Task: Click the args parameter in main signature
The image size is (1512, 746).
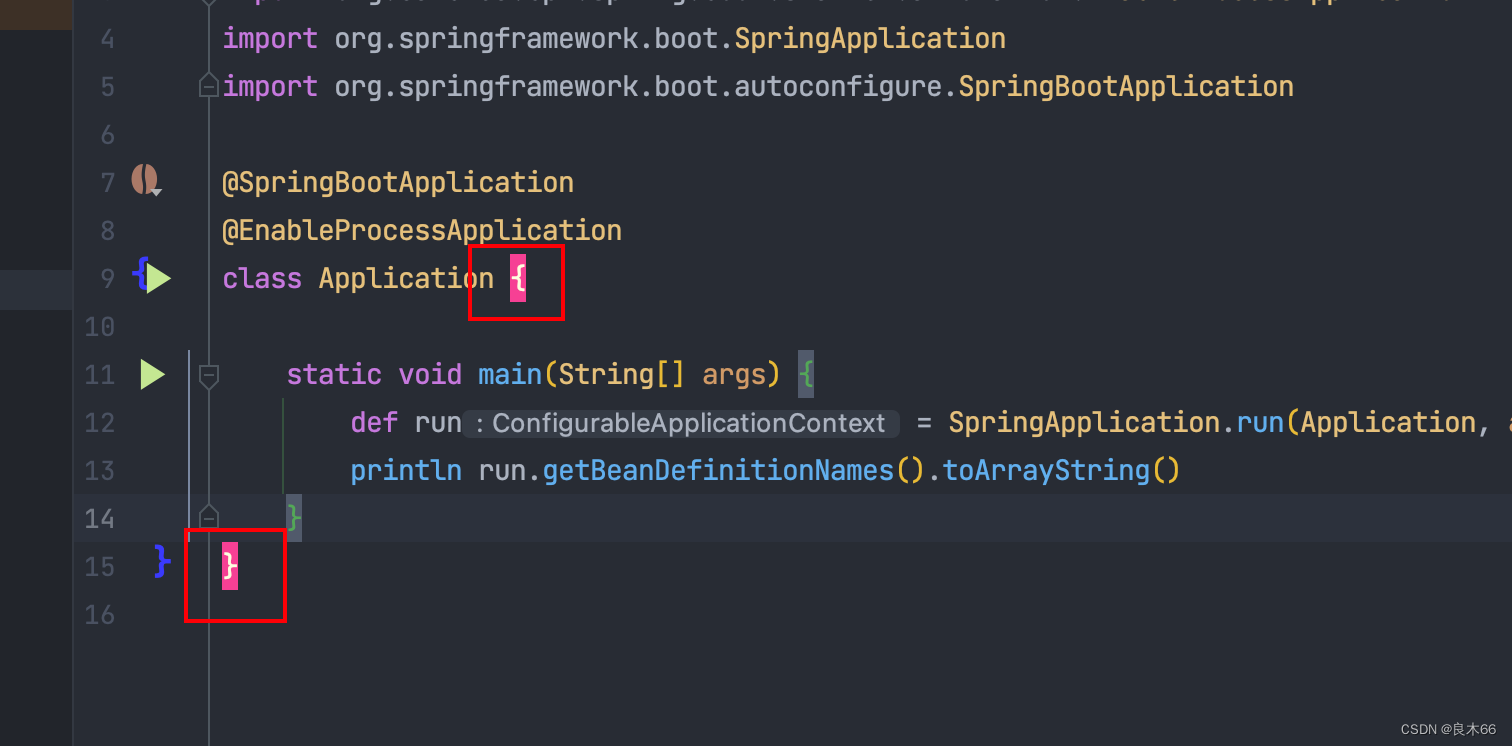Action: point(734,374)
